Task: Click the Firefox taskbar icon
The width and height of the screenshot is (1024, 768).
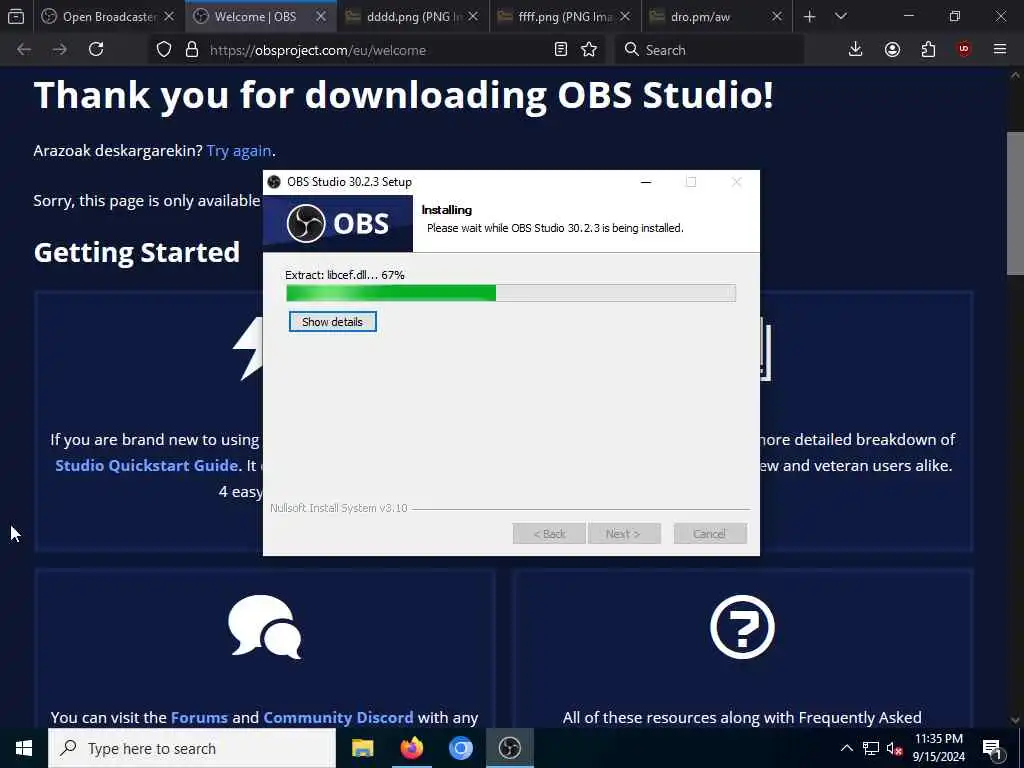Action: [x=411, y=748]
